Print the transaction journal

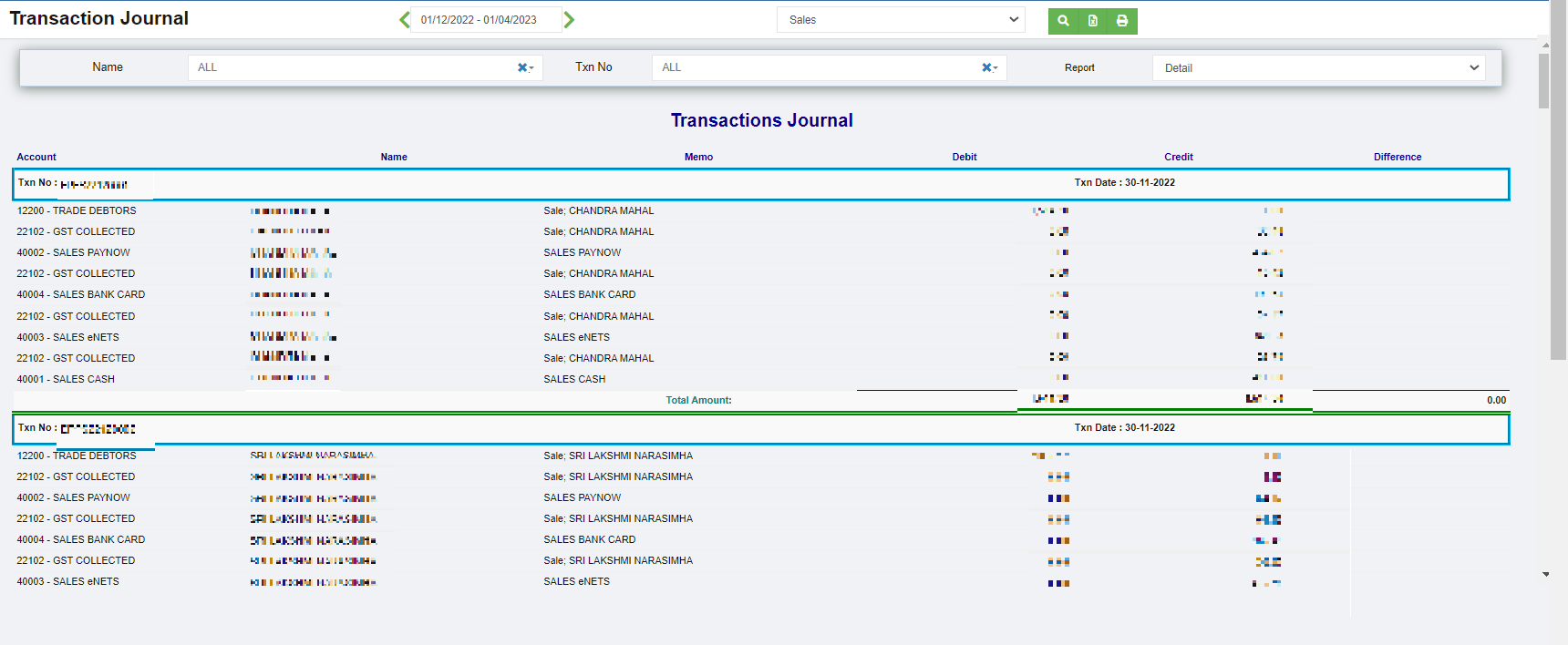tap(1122, 21)
